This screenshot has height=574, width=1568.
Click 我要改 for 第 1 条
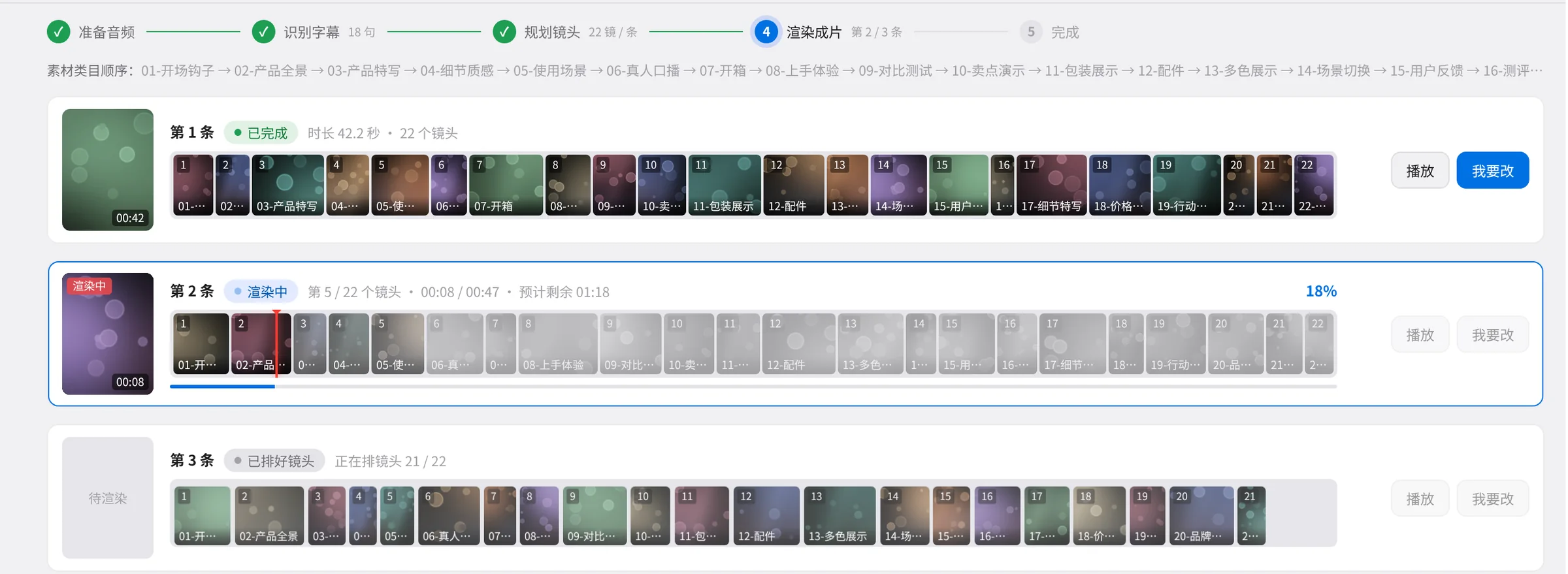(x=1493, y=170)
